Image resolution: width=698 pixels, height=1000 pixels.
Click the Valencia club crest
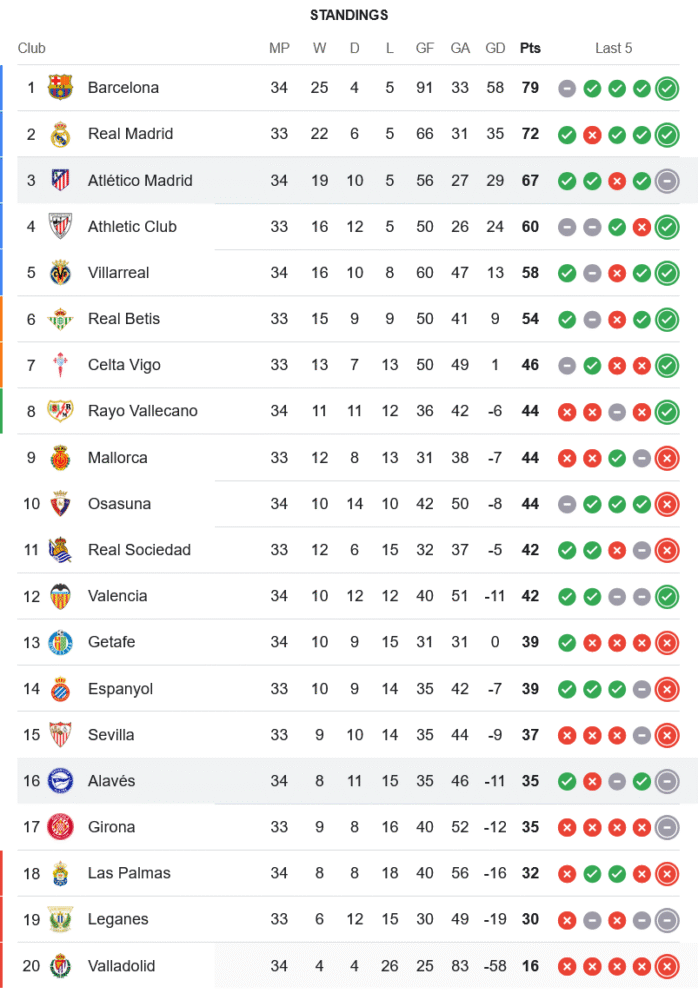[x=60, y=596]
